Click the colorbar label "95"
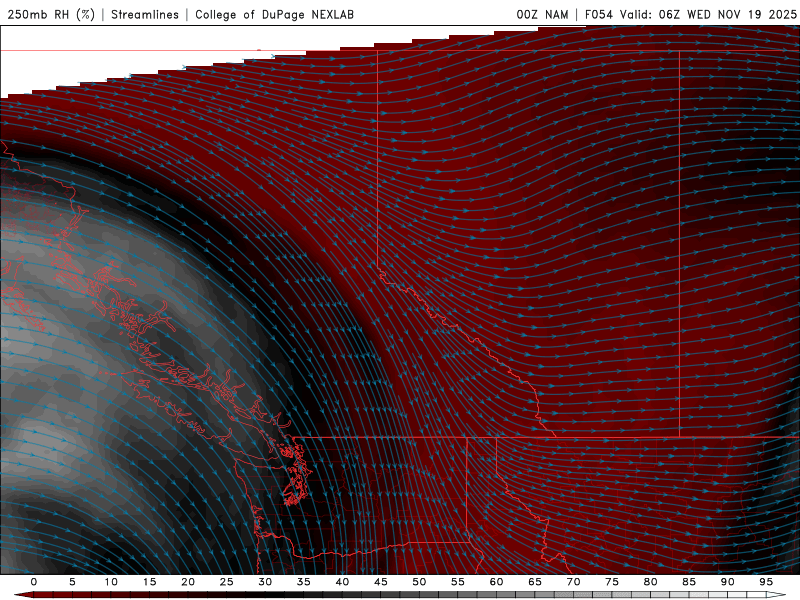Viewport: 800px width, 600px height. [766, 582]
